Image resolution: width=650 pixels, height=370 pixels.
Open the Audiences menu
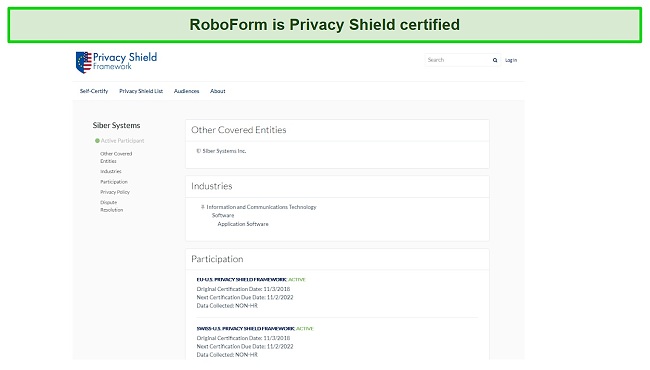coord(187,91)
